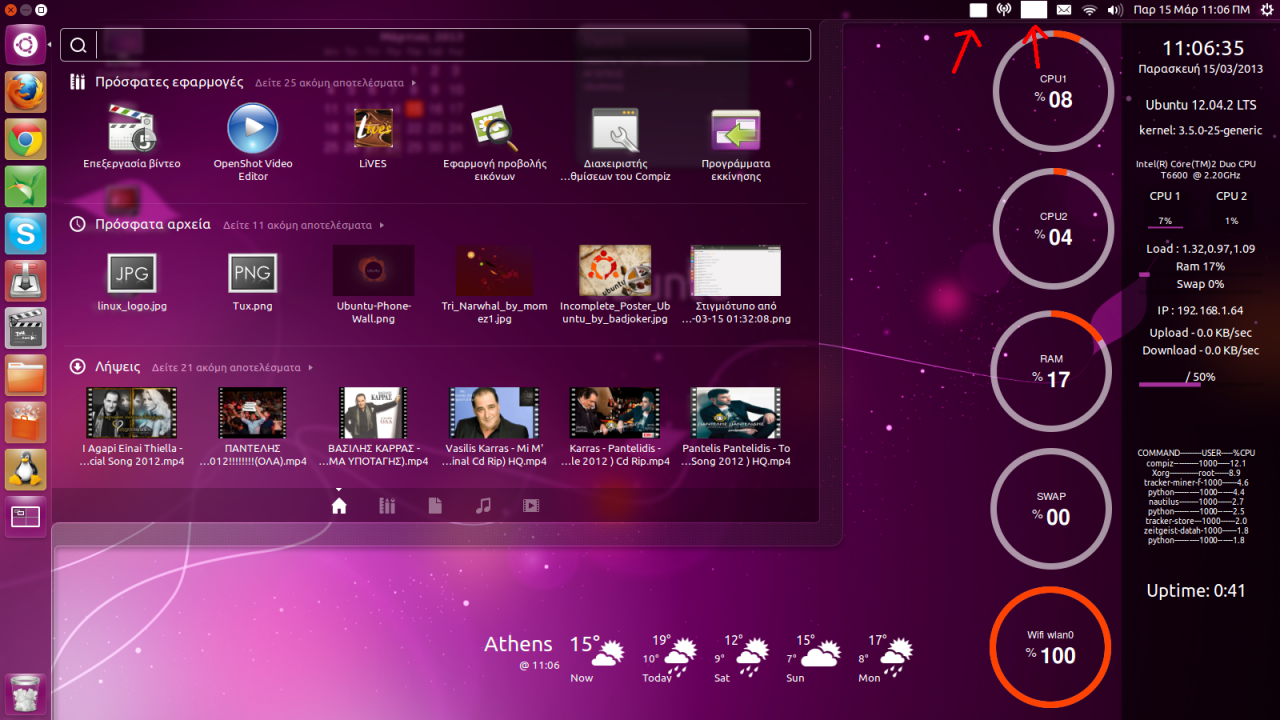Click the Dash search field

tap(440, 45)
